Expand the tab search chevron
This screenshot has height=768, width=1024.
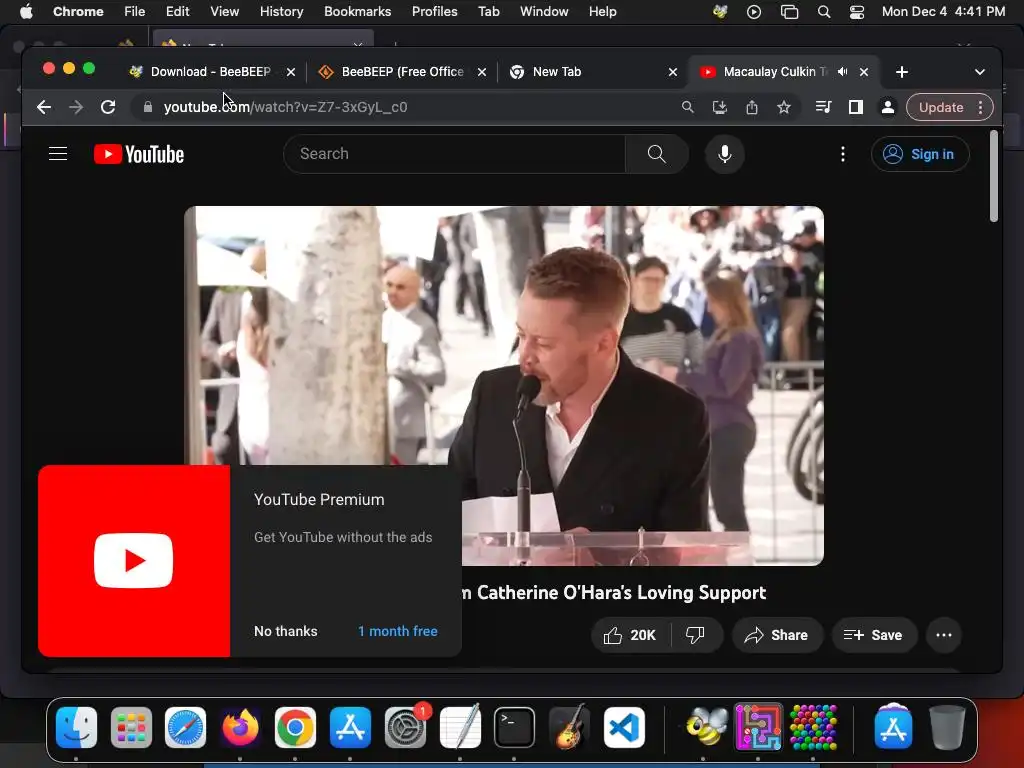click(x=980, y=72)
